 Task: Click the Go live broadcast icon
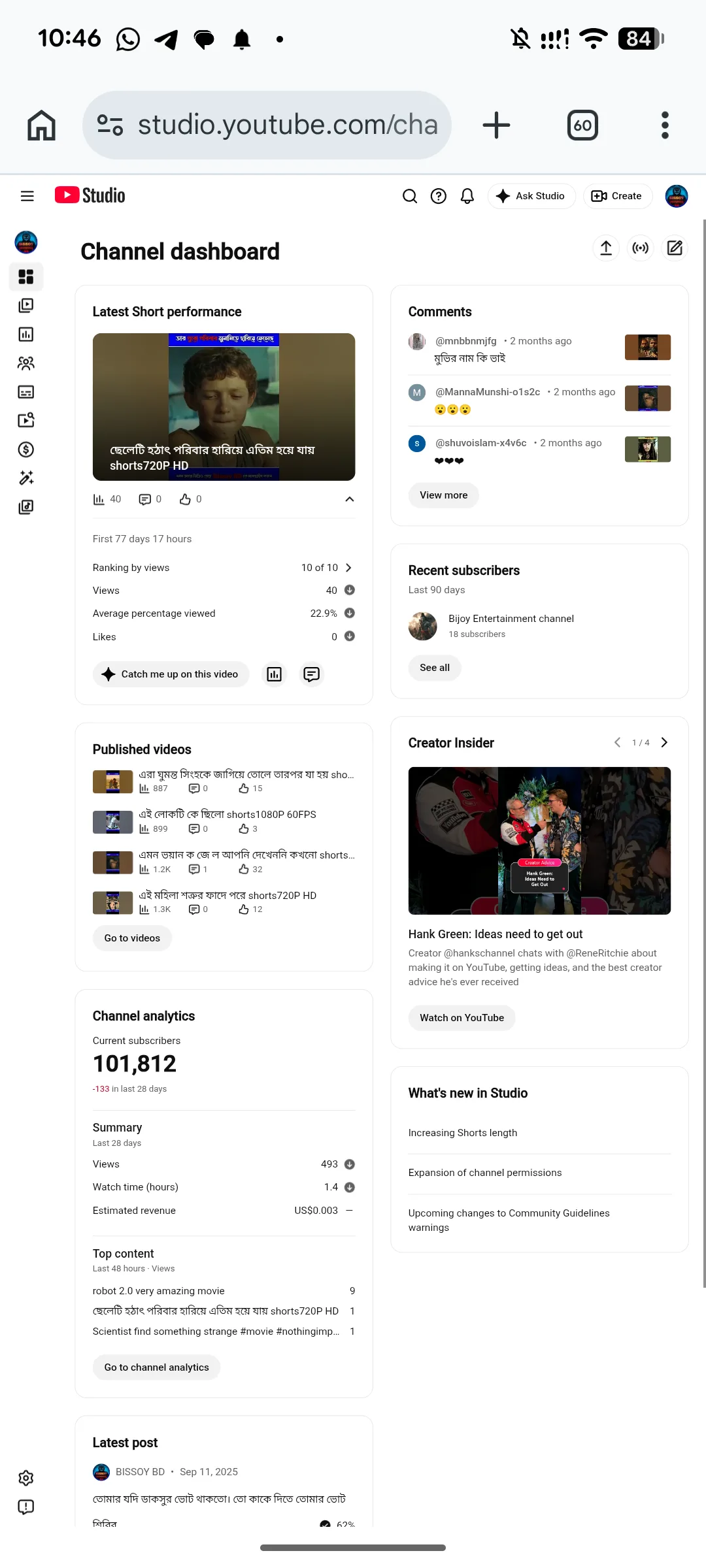pos(641,248)
